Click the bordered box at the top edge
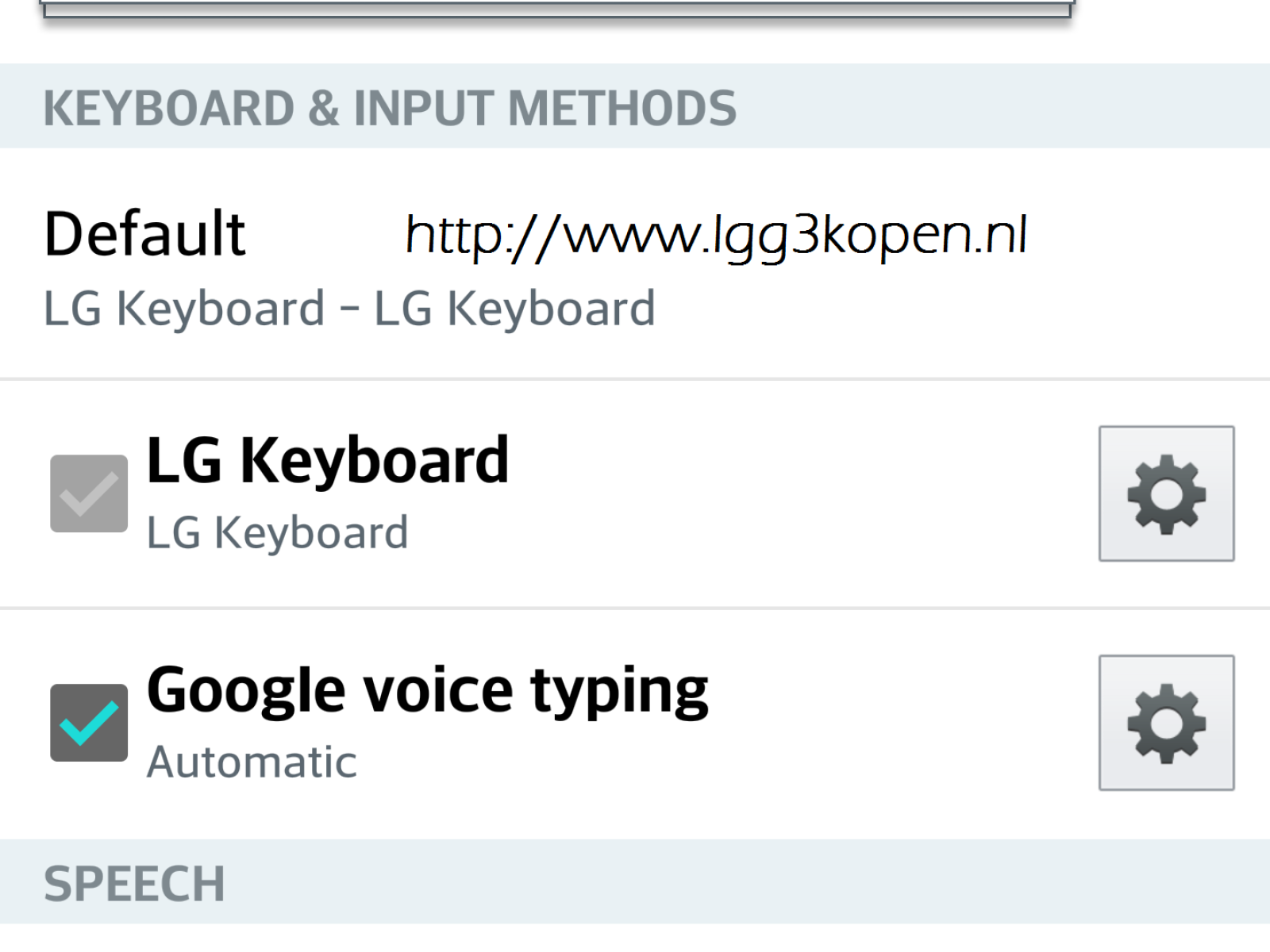1270x952 pixels. pos(556,8)
